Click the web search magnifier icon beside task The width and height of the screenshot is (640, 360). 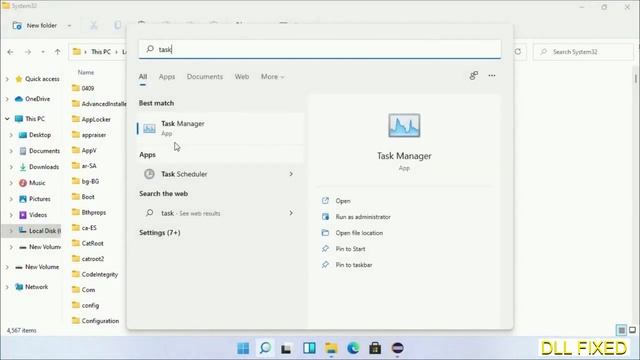tap(150, 213)
